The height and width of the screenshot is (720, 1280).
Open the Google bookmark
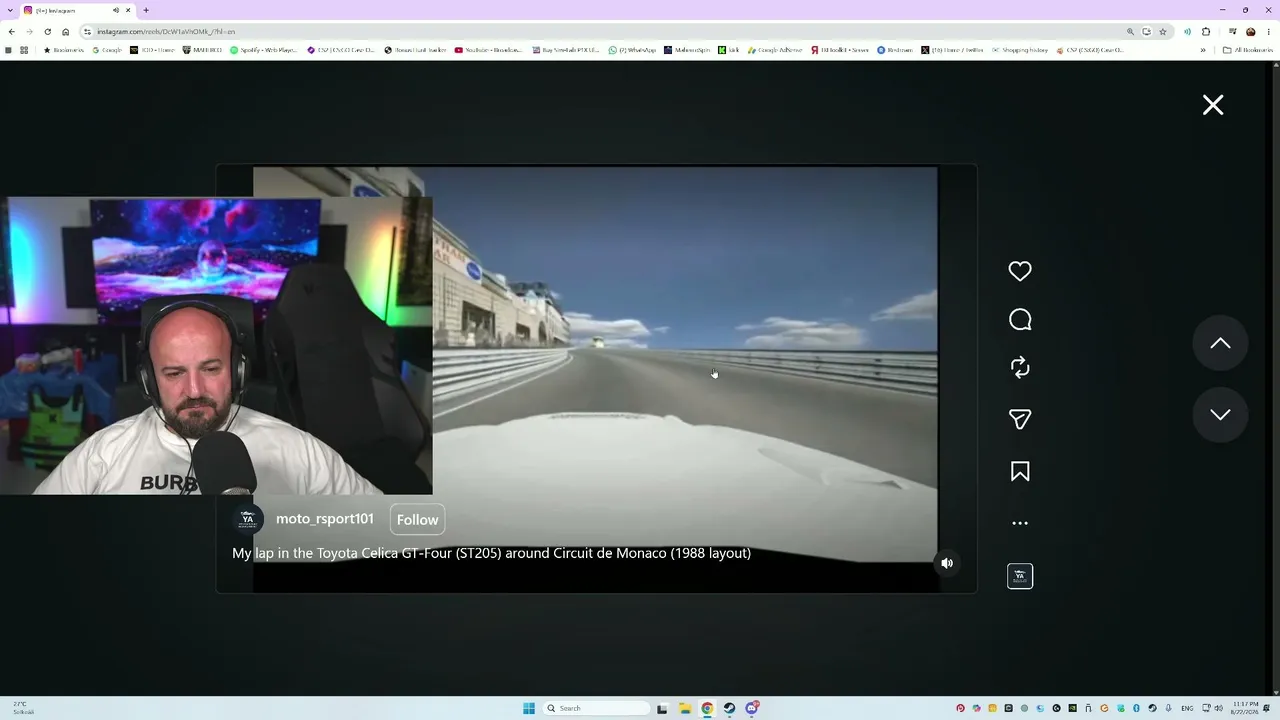[x=107, y=50]
